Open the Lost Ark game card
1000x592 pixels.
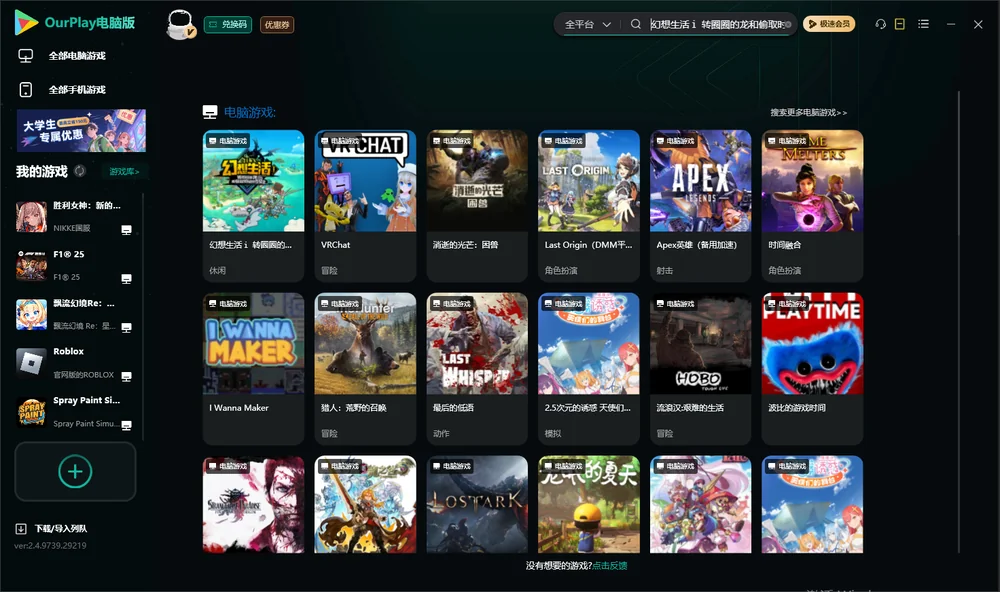coord(477,504)
